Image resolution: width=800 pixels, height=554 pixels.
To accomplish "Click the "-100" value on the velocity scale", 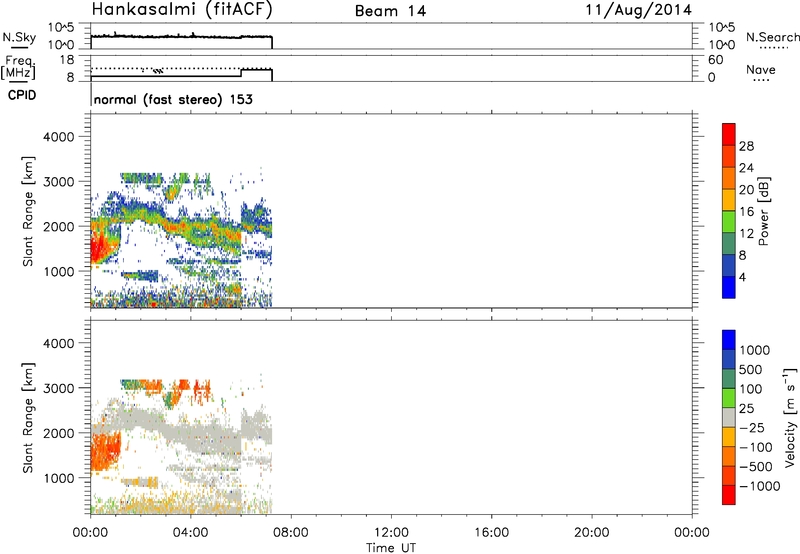I will (x=755, y=447).
